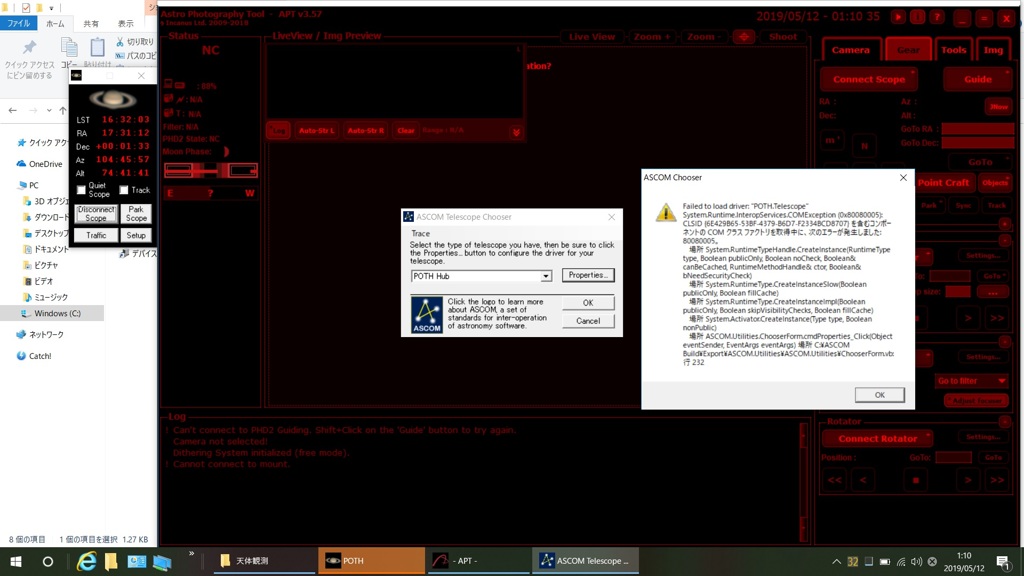Click rotator fast-rewind double arrow button

tap(835, 480)
